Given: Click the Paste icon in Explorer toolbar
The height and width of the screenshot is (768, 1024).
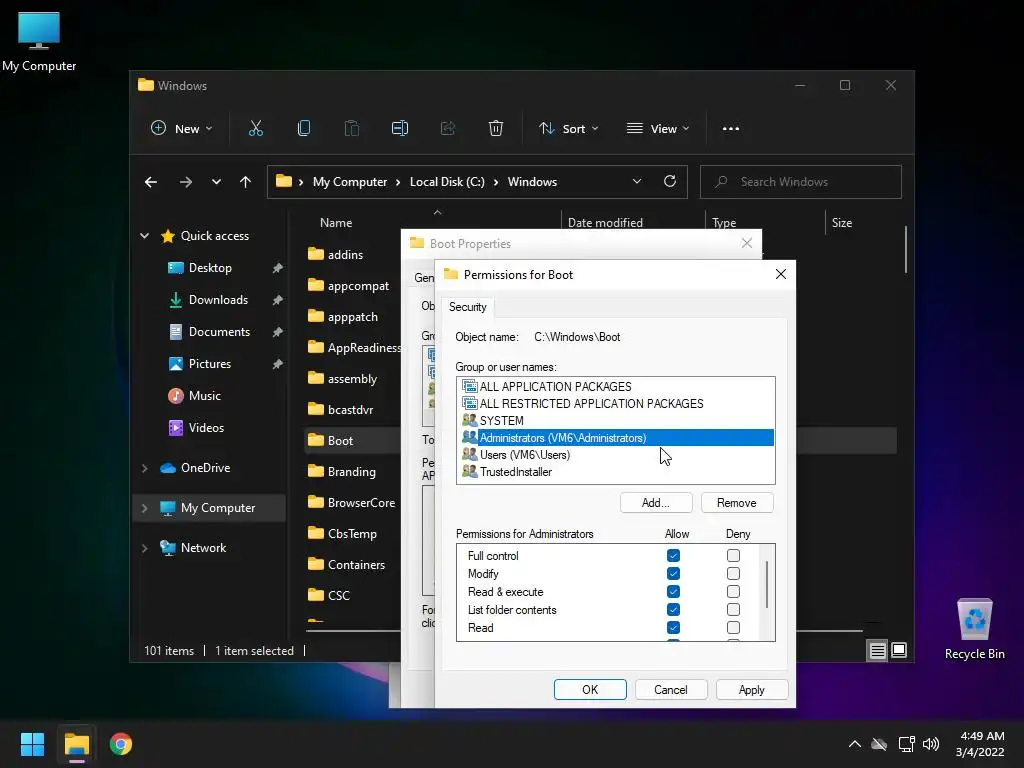Looking at the screenshot, I should 351,128.
